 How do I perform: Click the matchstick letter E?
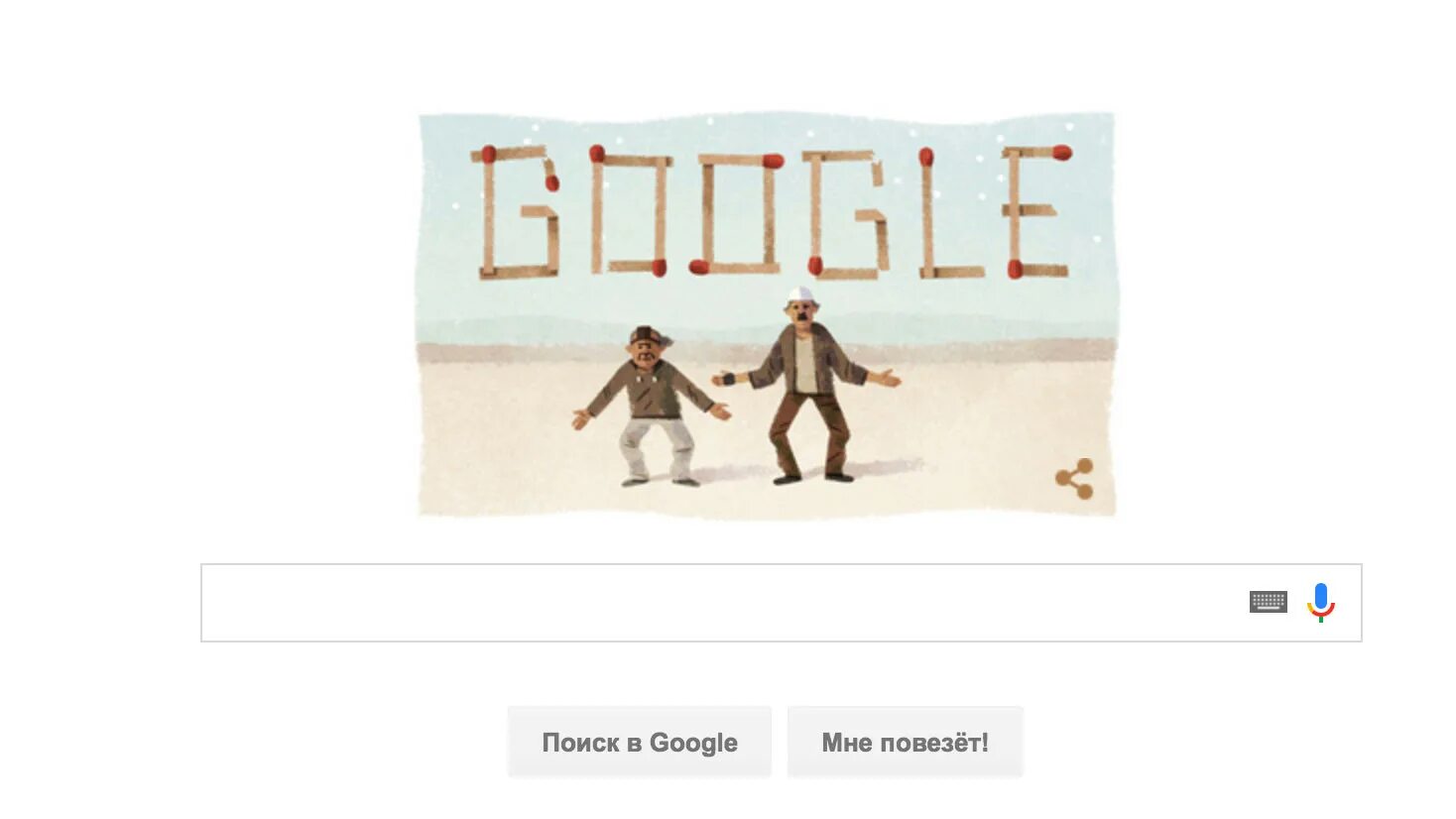tap(1037, 212)
